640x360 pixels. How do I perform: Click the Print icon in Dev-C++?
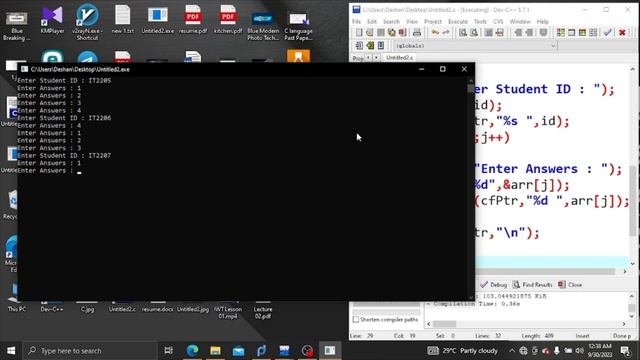(x=417, y=33)
